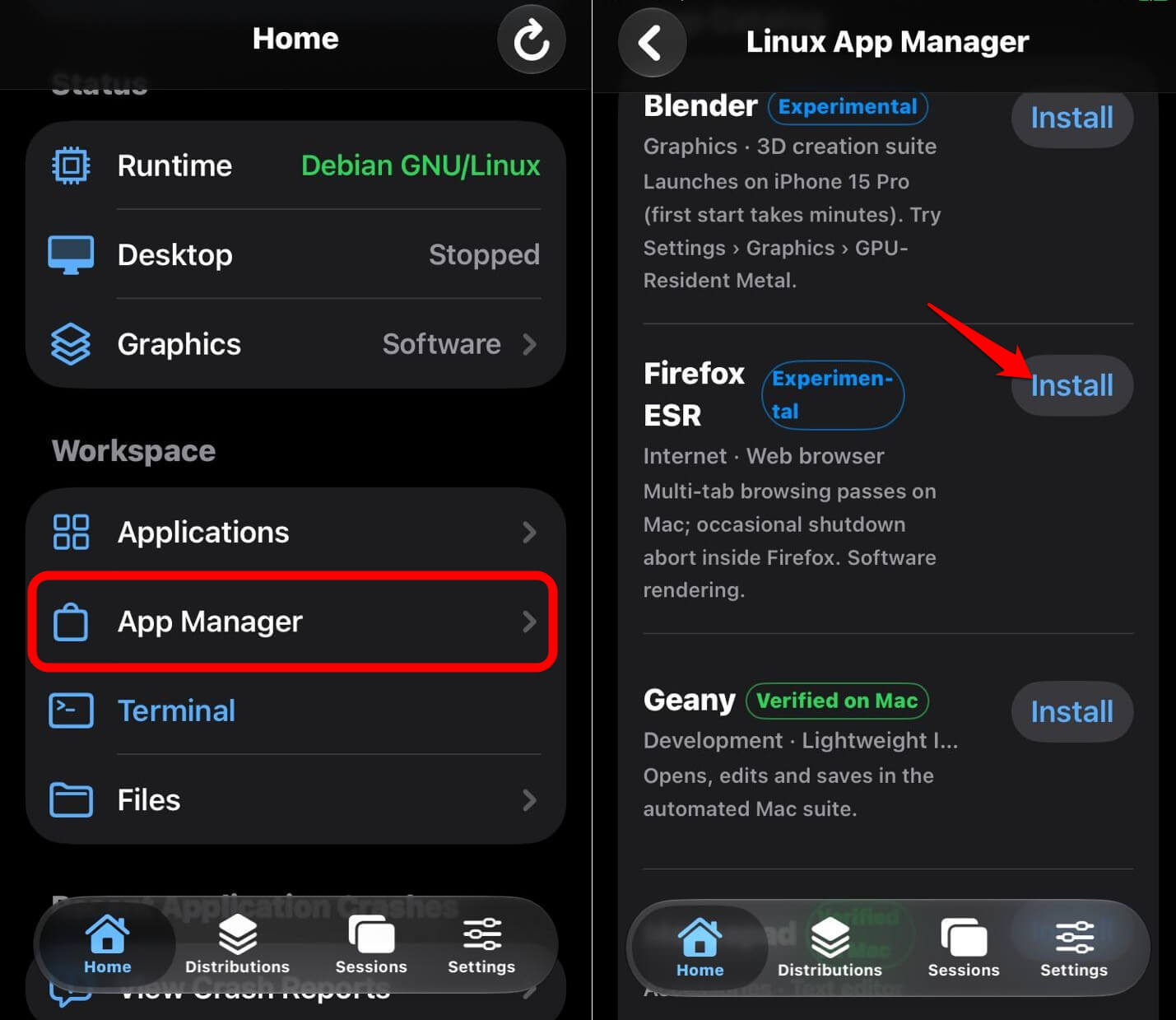Viewport: 1176px width, 1020px height.
Task: Tap the Applications grid icon
Action: pos(71,532)
